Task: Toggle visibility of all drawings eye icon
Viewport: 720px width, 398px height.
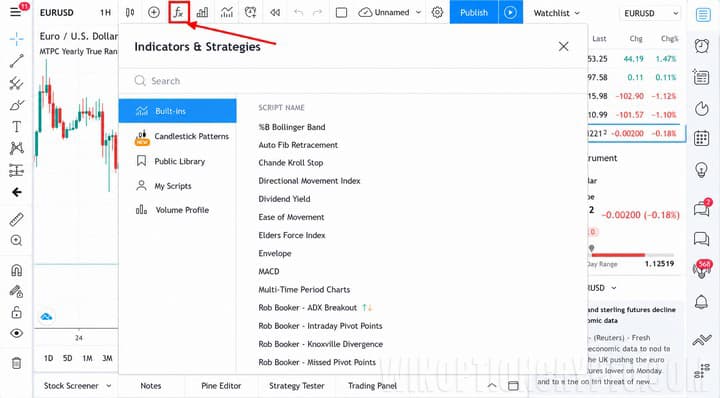Action: pyautogui.click(x=17, y=333)
